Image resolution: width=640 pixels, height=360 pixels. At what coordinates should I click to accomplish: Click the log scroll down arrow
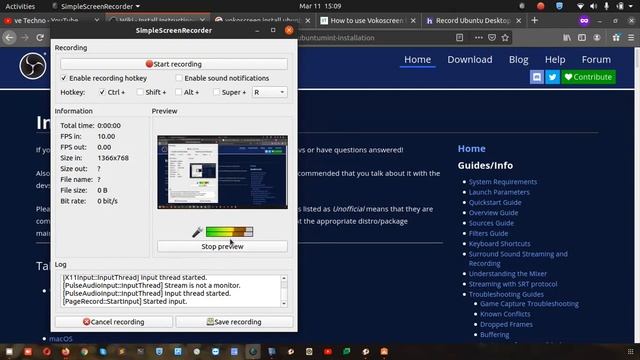pos(284,303)
